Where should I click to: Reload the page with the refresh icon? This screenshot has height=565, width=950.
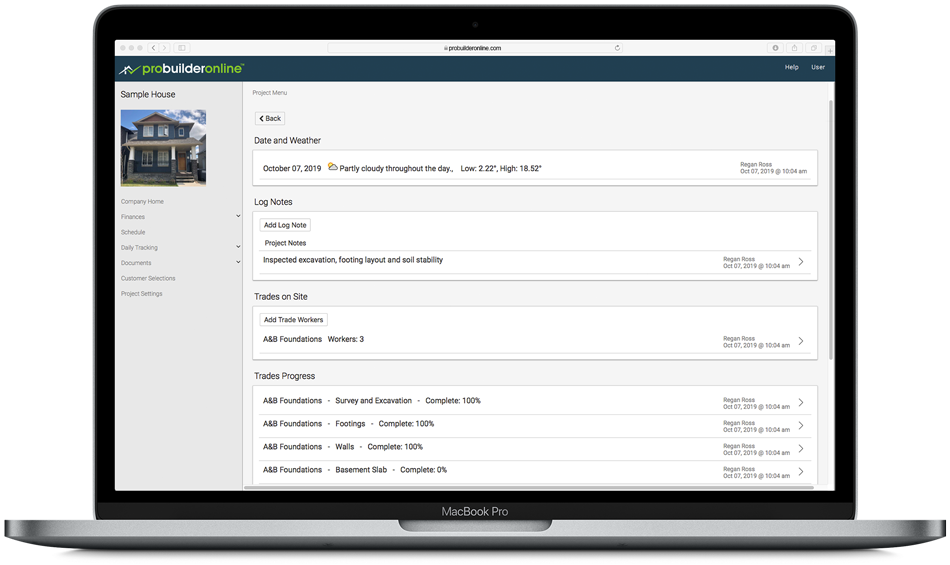[x=617, y=48]
